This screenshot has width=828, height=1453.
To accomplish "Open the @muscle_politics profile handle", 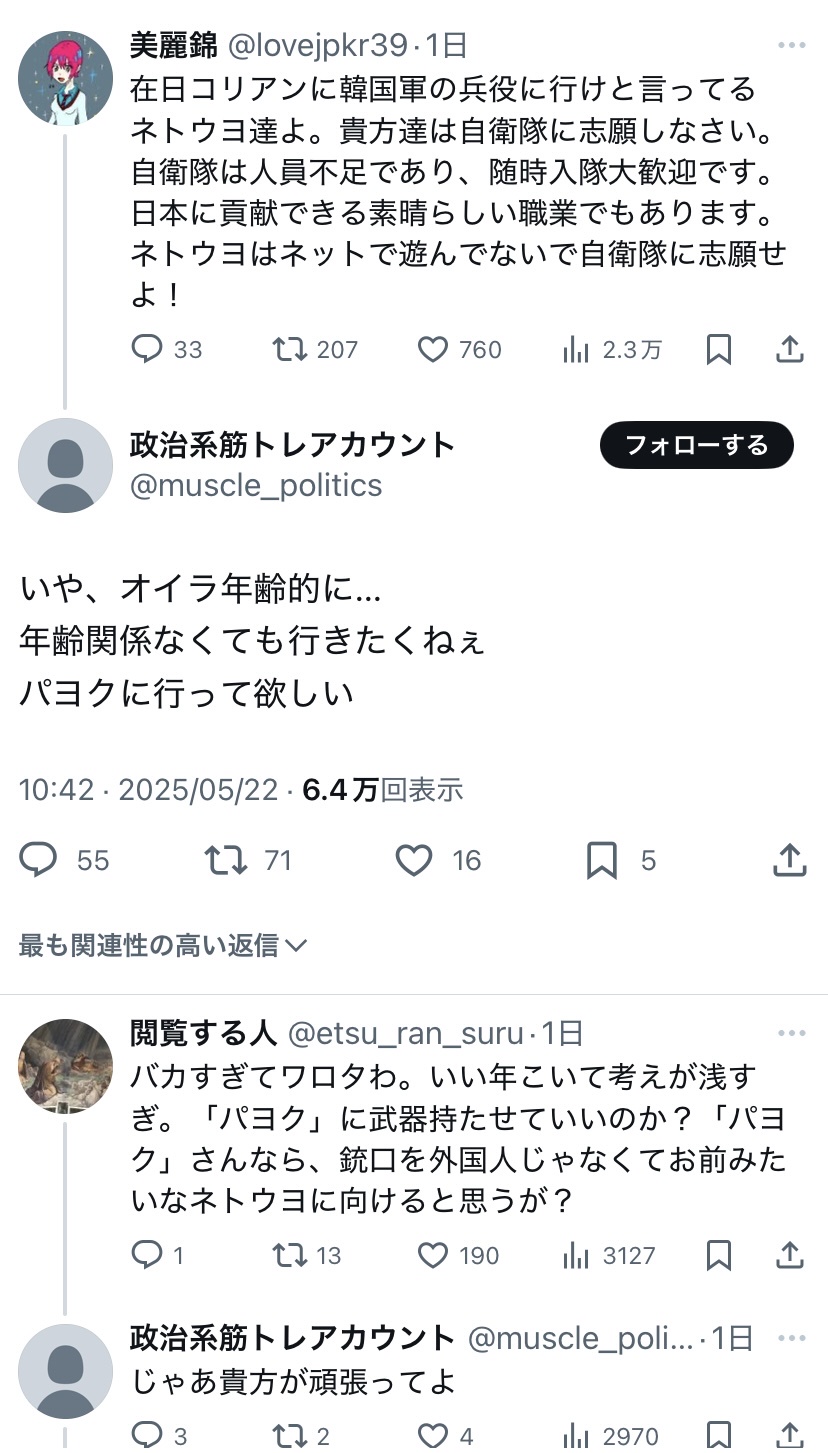I will coord(256,486).
